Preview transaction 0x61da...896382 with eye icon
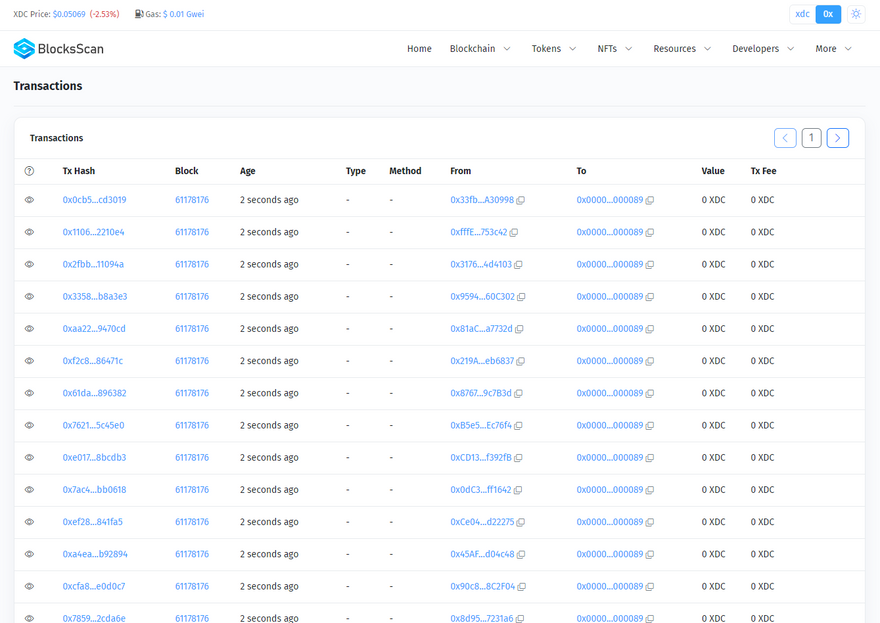Screen dimensions: 880x623 pyautogui.click(x=29, y=393)
